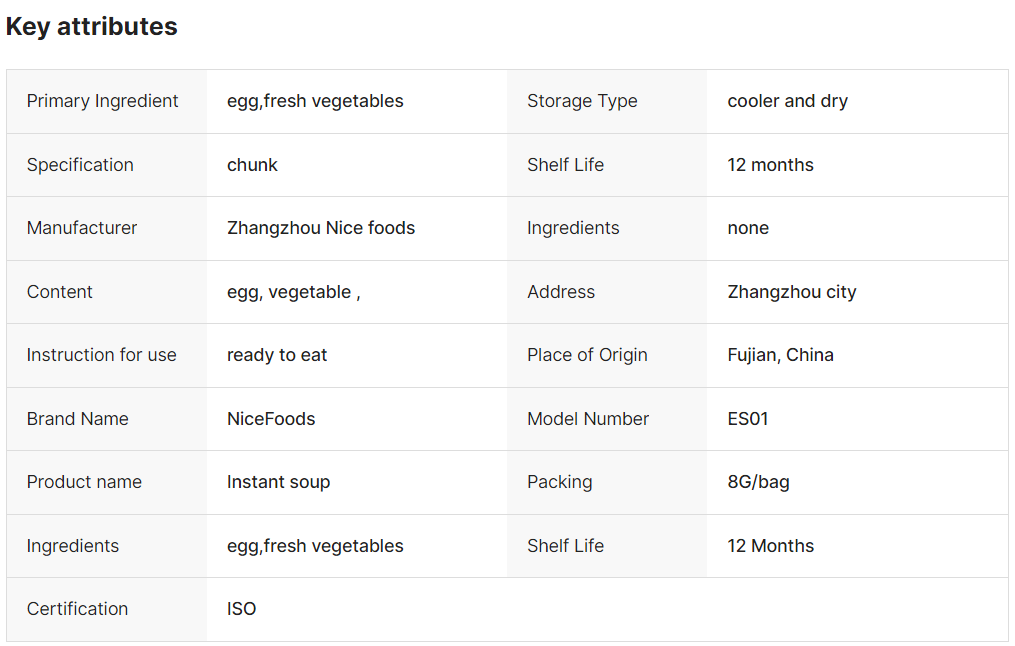Select the 'NiceFoods' brand name value
Viewport: 1015px width, 646px height.
[x=271, y=419]
